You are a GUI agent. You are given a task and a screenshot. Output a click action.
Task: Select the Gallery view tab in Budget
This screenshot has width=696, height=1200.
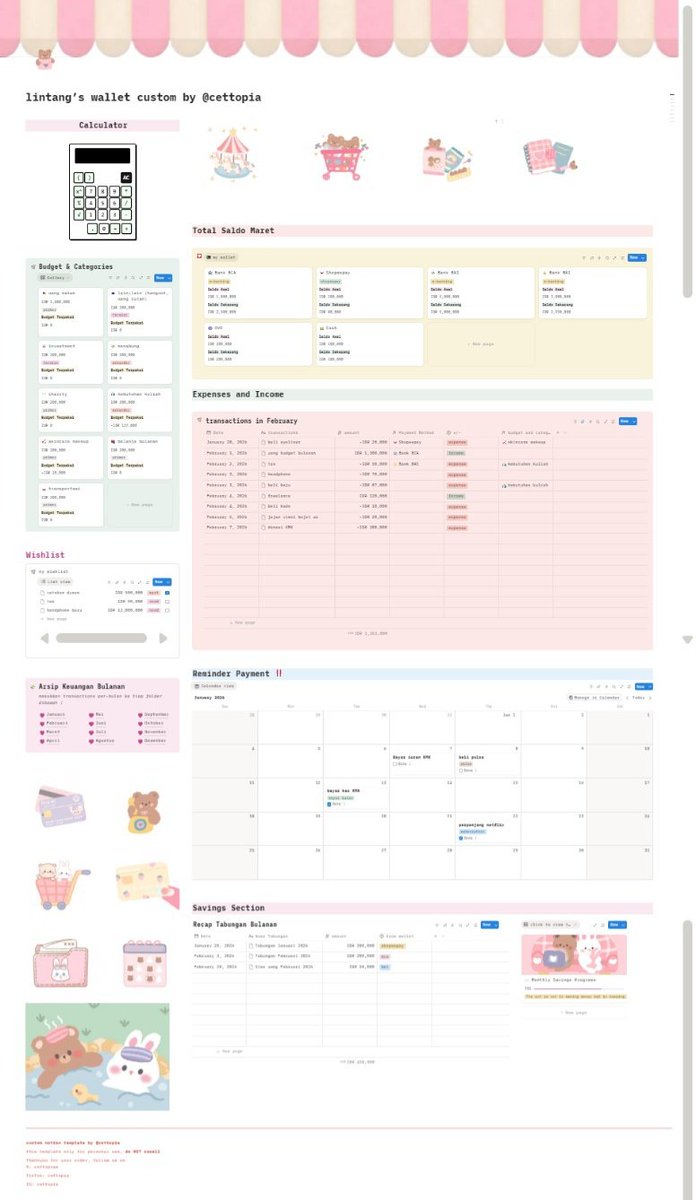(53, 278)
